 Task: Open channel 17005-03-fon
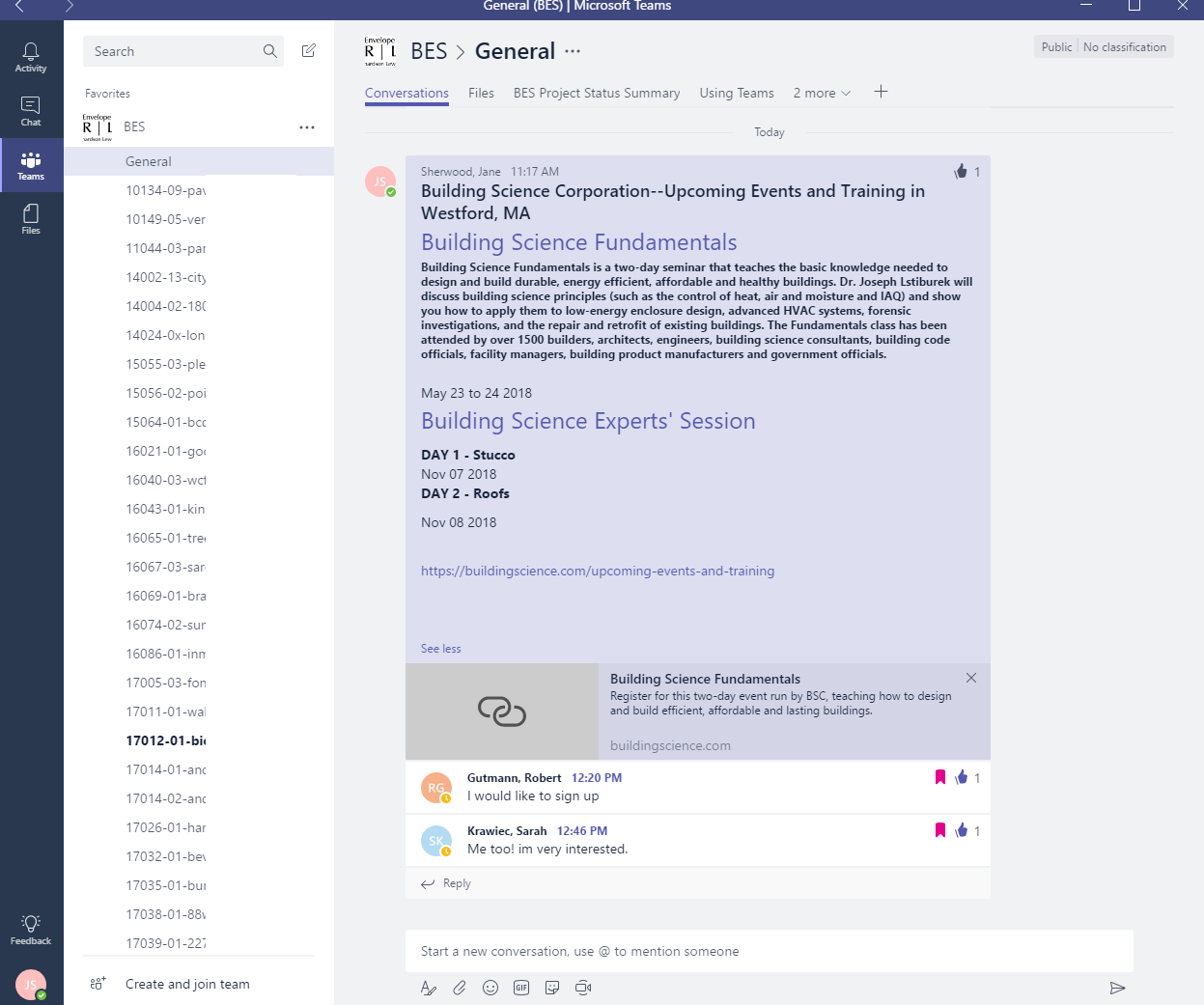pyautogui.click(x=165, y=683)
